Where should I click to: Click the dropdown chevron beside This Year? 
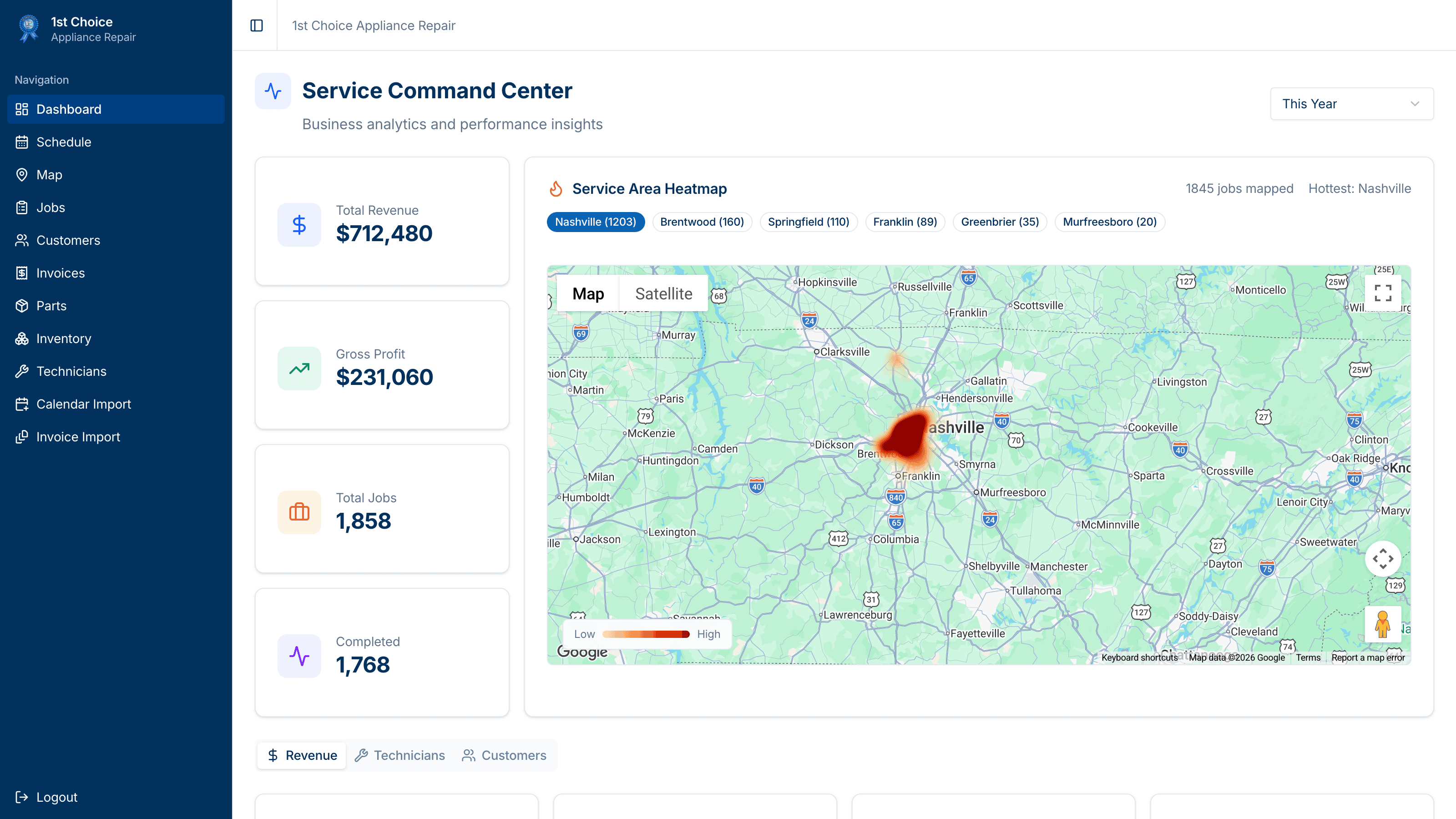click(x=1415, y=104)
